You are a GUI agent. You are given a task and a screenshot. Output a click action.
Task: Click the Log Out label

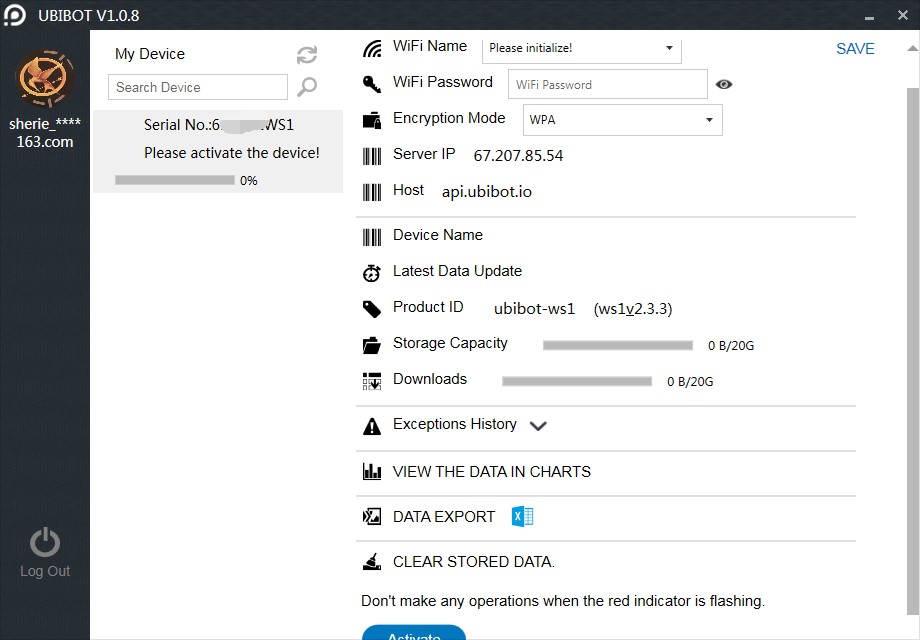[45, 571]
